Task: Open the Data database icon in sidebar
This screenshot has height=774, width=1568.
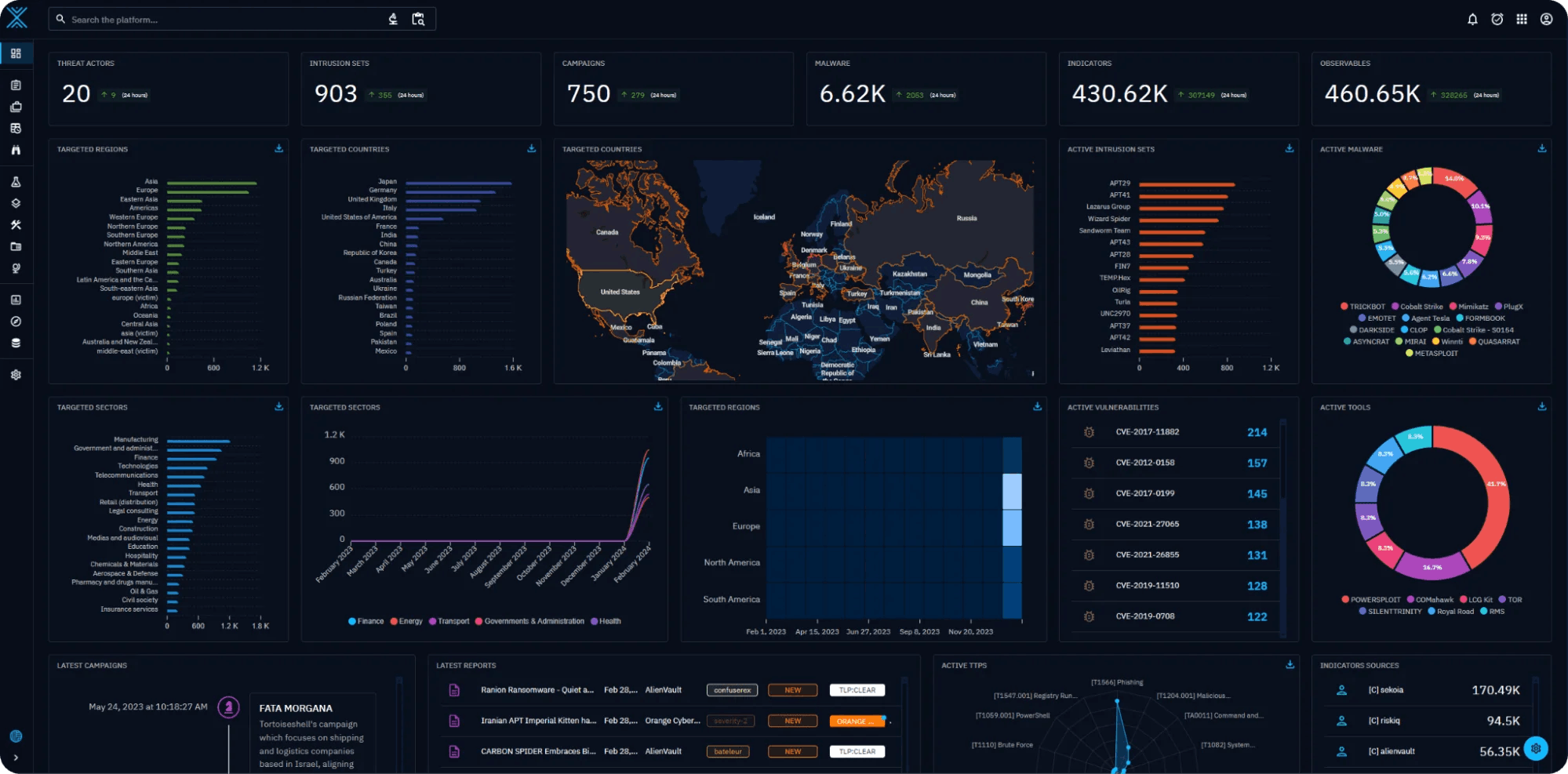Action: (16, 343)
